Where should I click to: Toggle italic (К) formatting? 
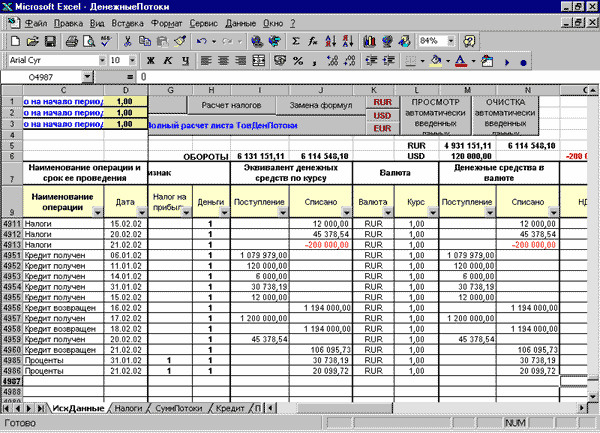(168, 61)
